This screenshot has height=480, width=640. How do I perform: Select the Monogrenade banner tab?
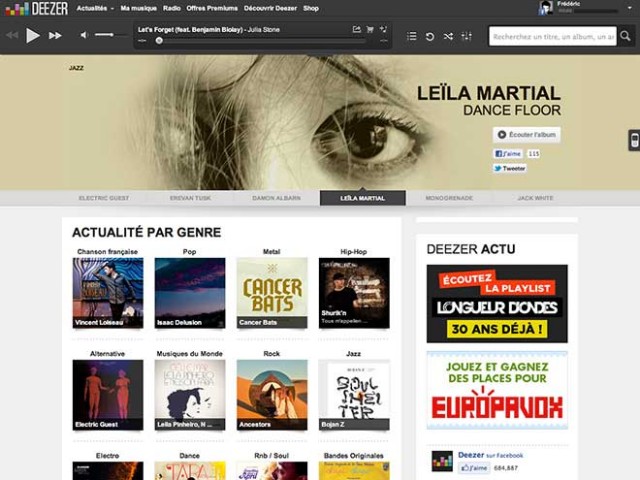(449, 198)
